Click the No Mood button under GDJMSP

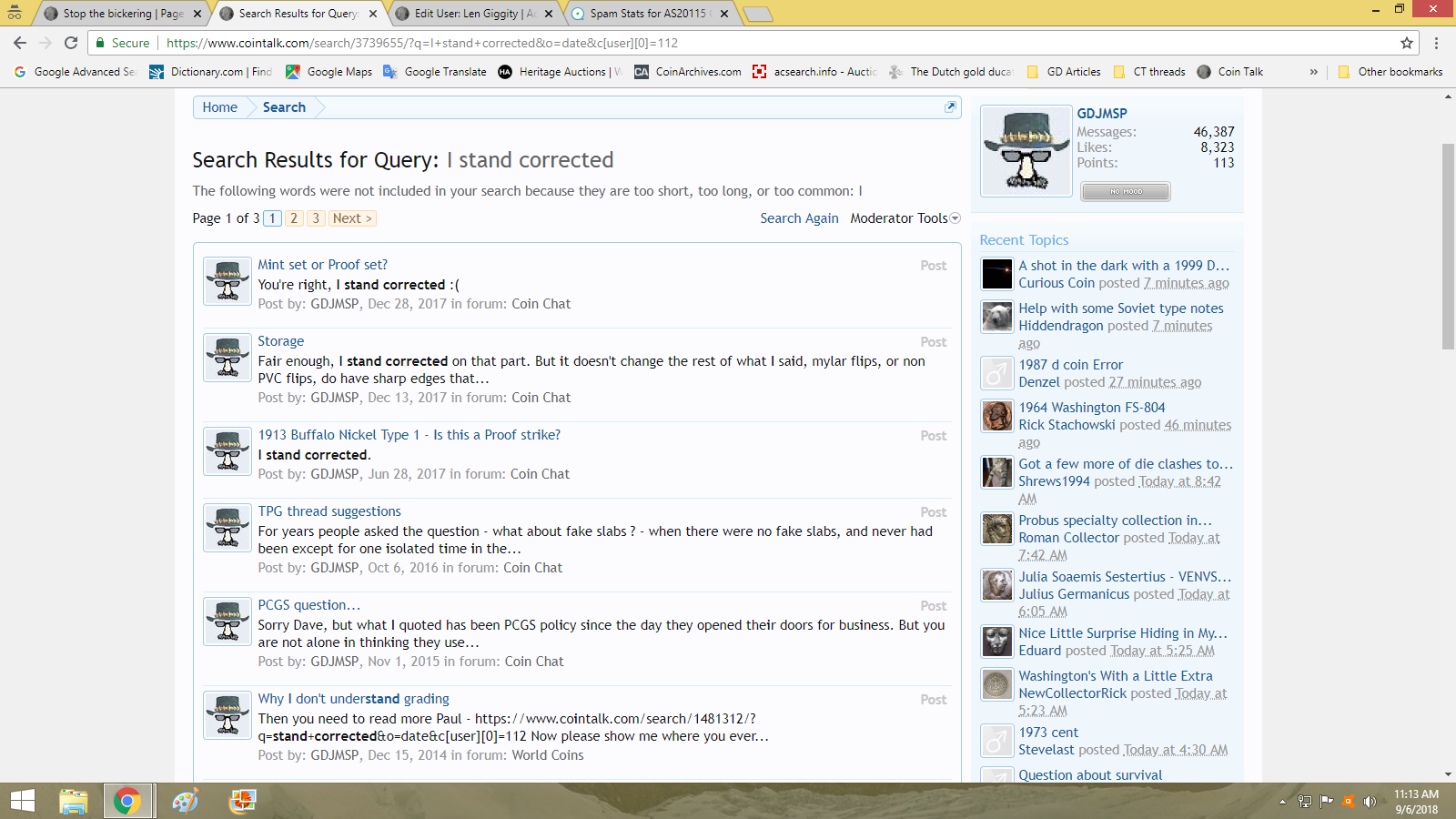pyautogui.click(x=1125, y=191)
